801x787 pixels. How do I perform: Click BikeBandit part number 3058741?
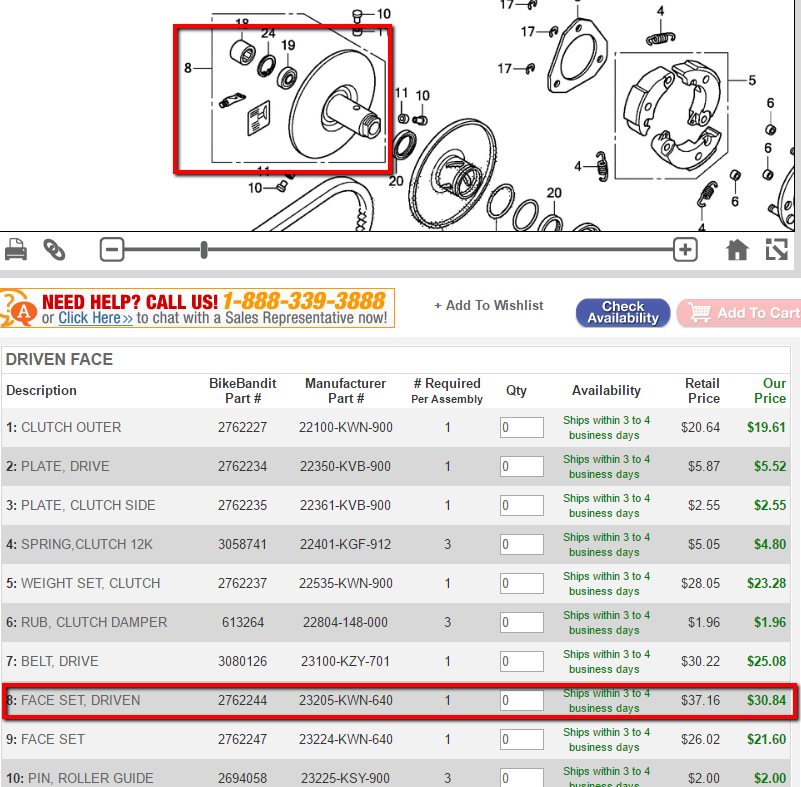tap(243, 544)
